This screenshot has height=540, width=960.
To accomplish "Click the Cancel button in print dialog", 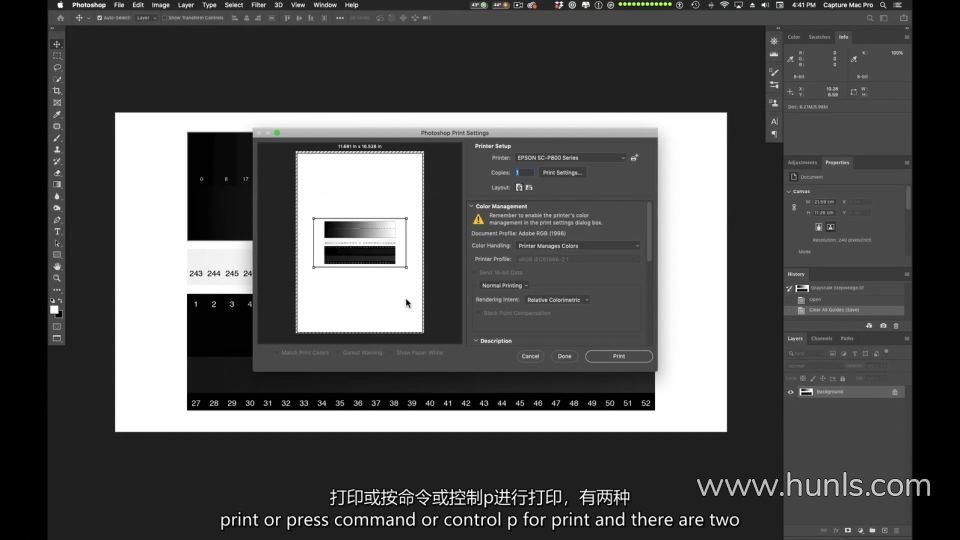I will point(530,356).
